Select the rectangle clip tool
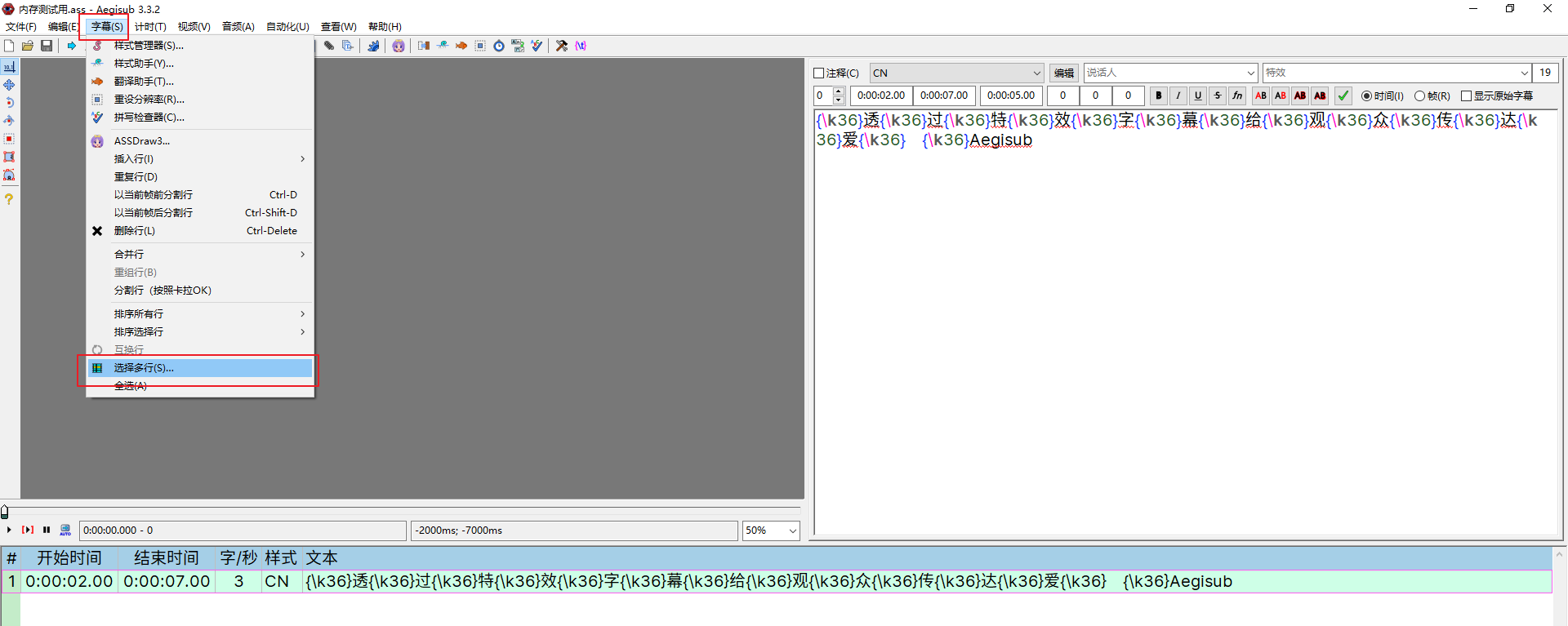Screen dimensions: 1568x626 click(9, 157)
